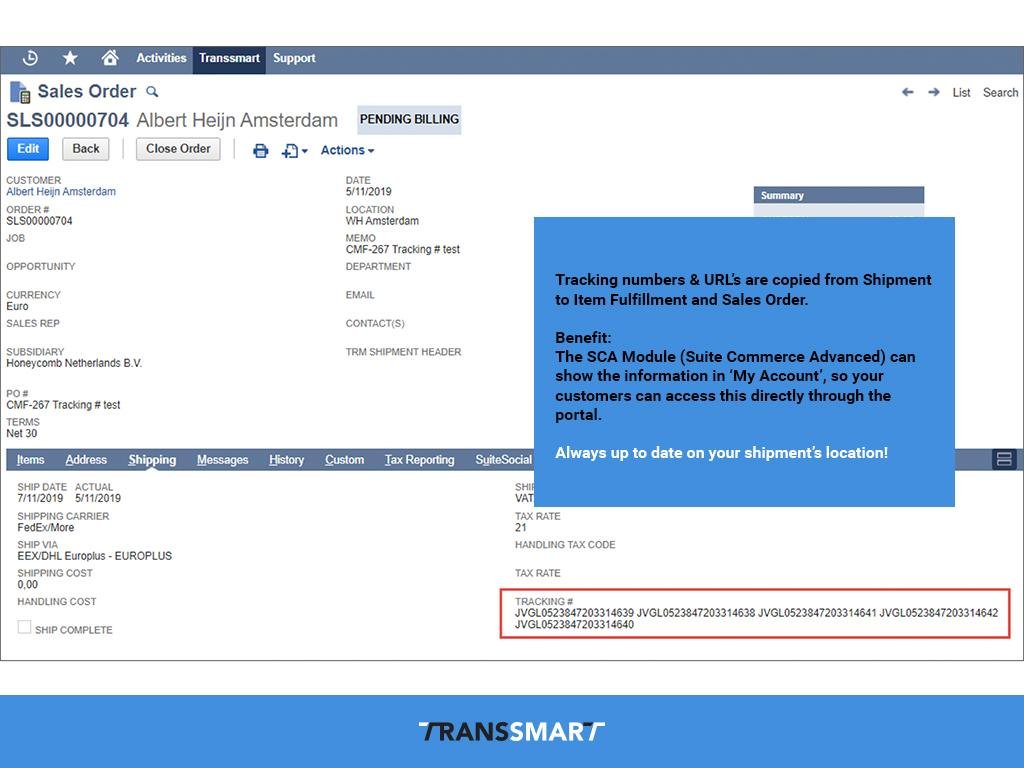
Task: Open the Custom tab
Action: point(345,460)
